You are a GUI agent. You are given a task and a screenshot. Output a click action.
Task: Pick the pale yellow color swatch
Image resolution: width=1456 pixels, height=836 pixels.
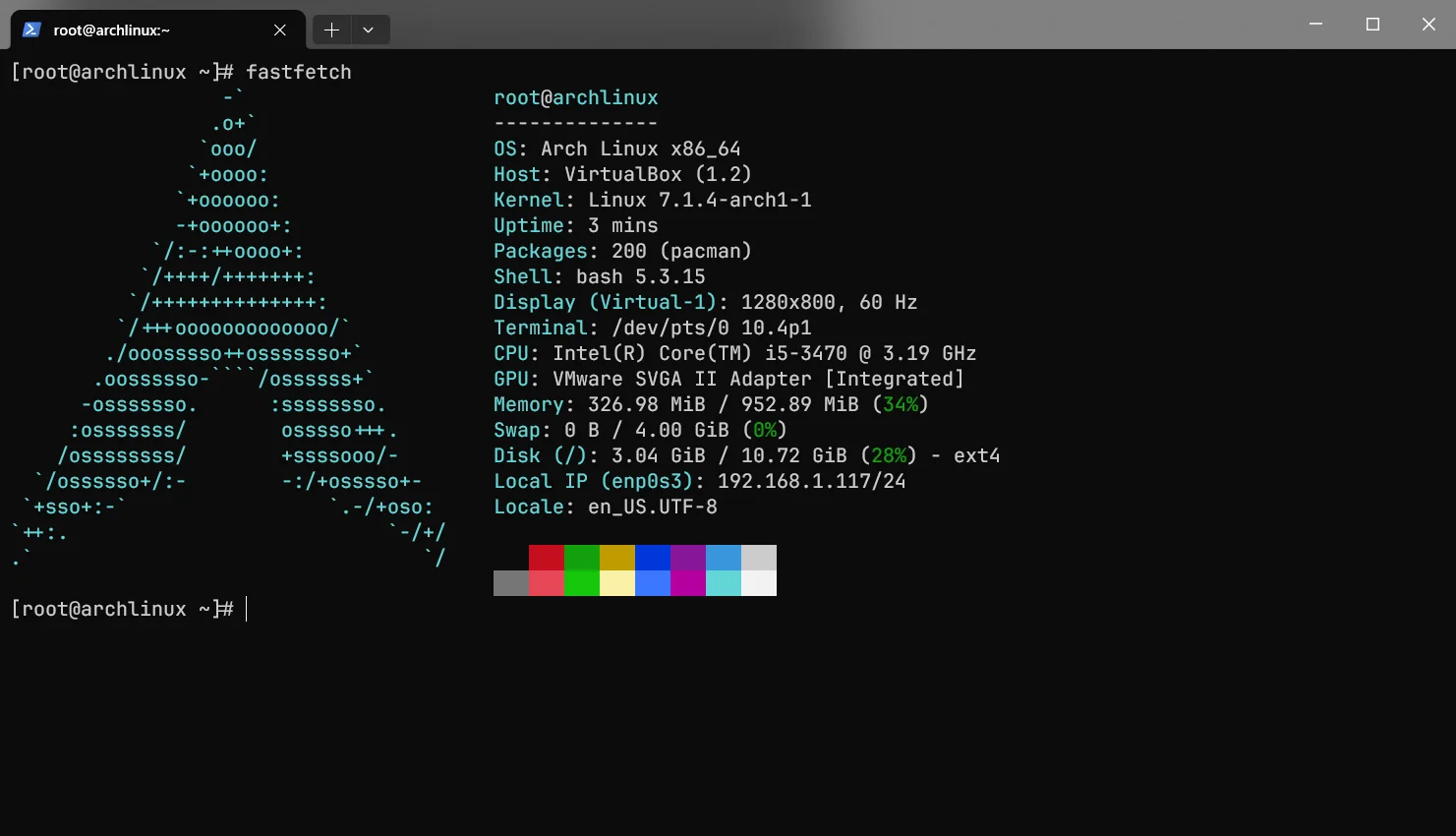pos(617,583)
